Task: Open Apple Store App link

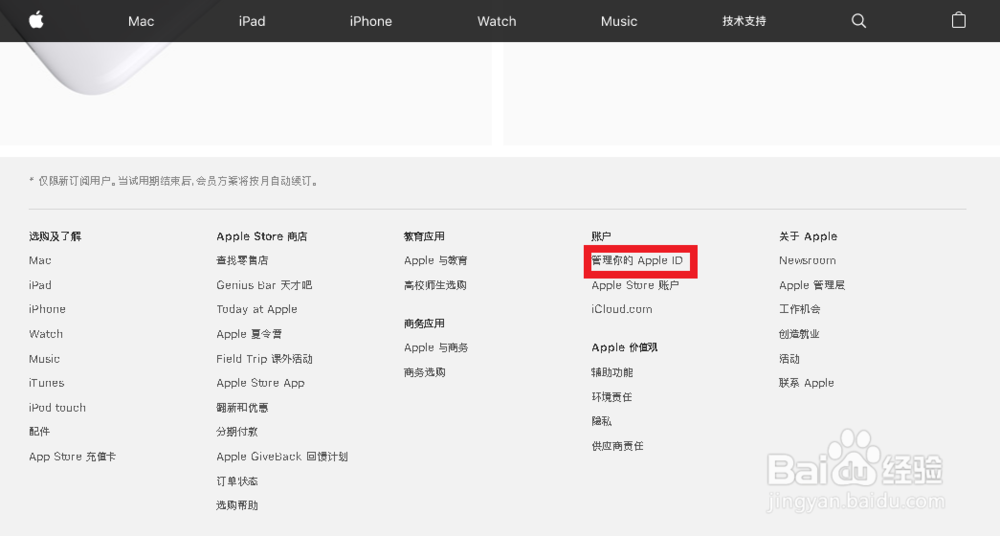Action: click(x=260, y=383)
